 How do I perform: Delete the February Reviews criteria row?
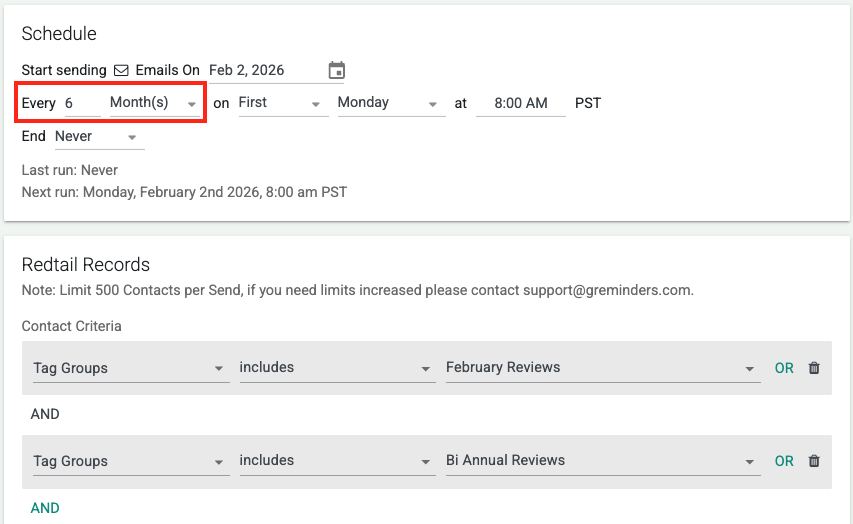pos(814,368)
